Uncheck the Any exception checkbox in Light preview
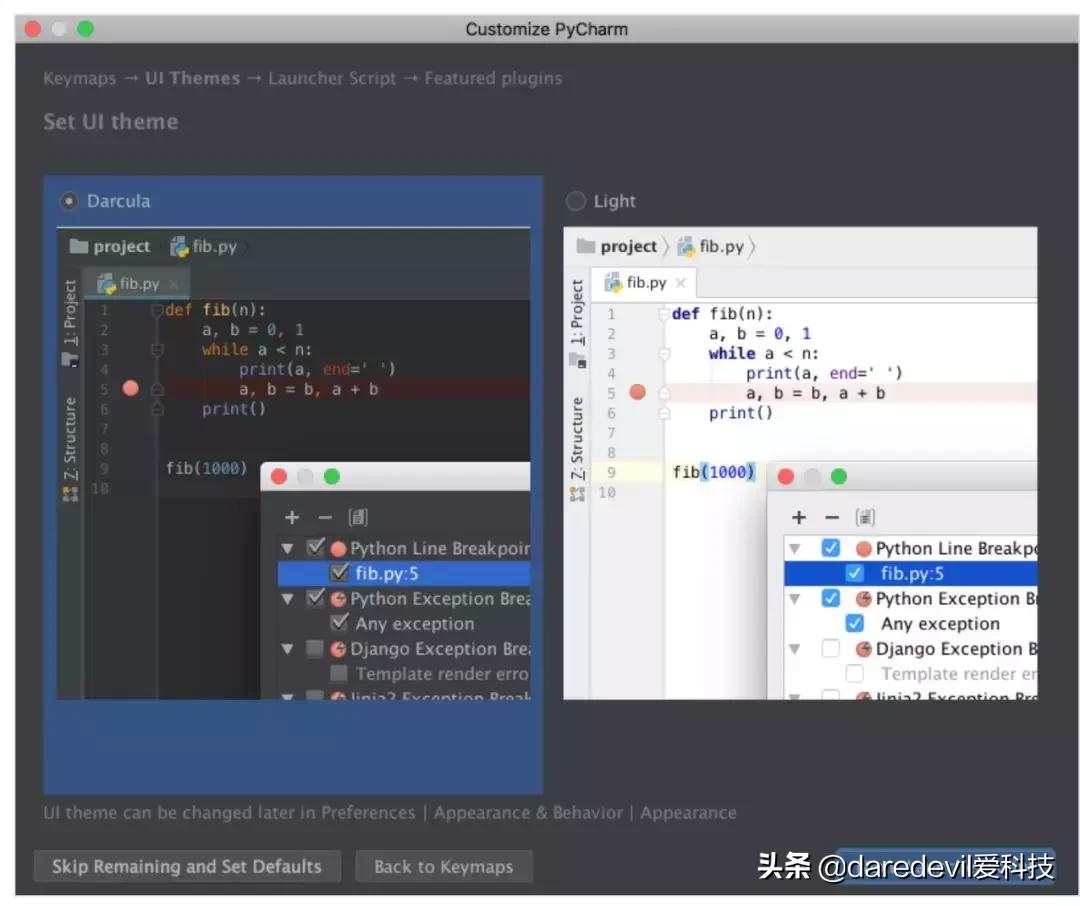1080x906 pixels. [855, 623]
